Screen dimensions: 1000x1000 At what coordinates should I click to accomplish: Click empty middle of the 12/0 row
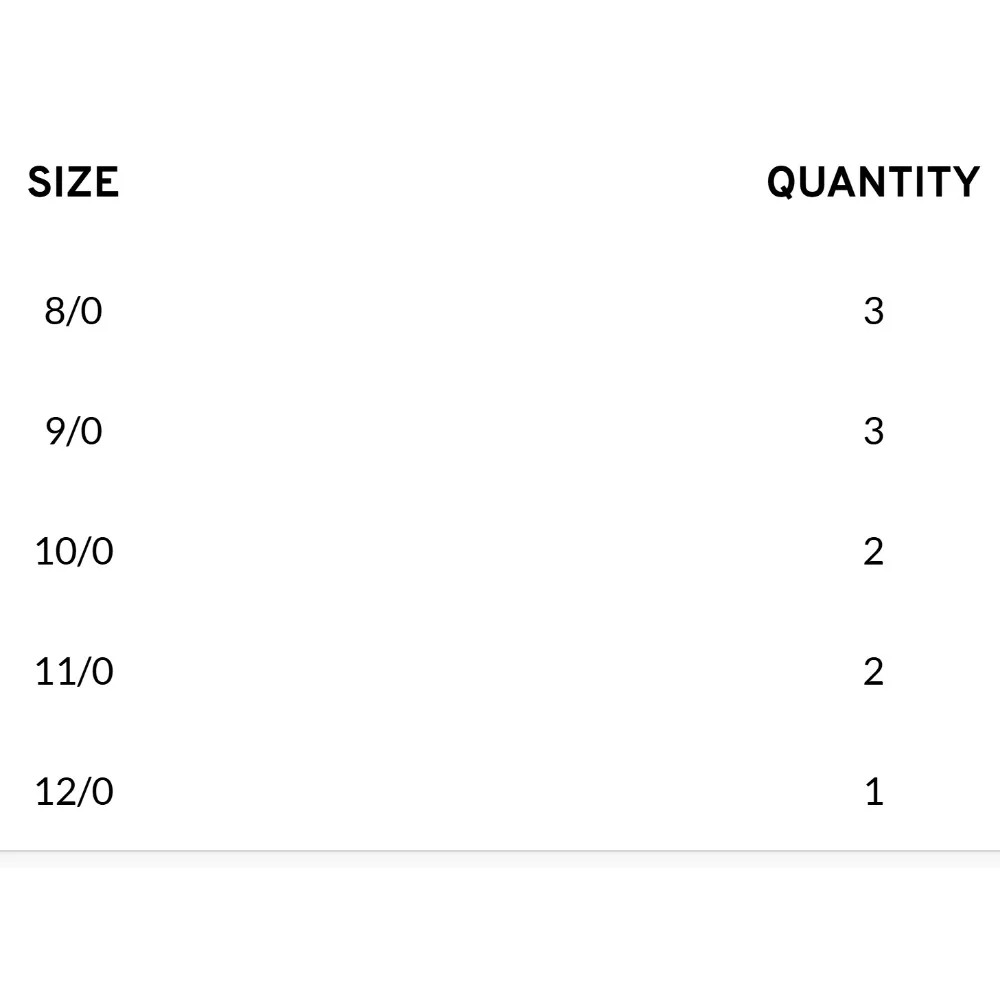[x=485, y=791]
